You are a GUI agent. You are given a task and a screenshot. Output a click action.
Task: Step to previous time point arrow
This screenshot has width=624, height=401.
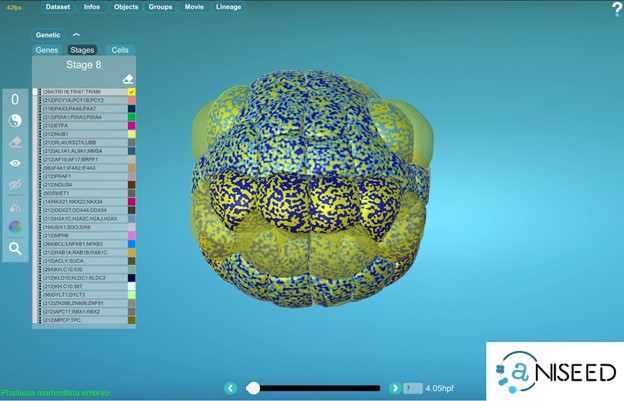[231, 388]
